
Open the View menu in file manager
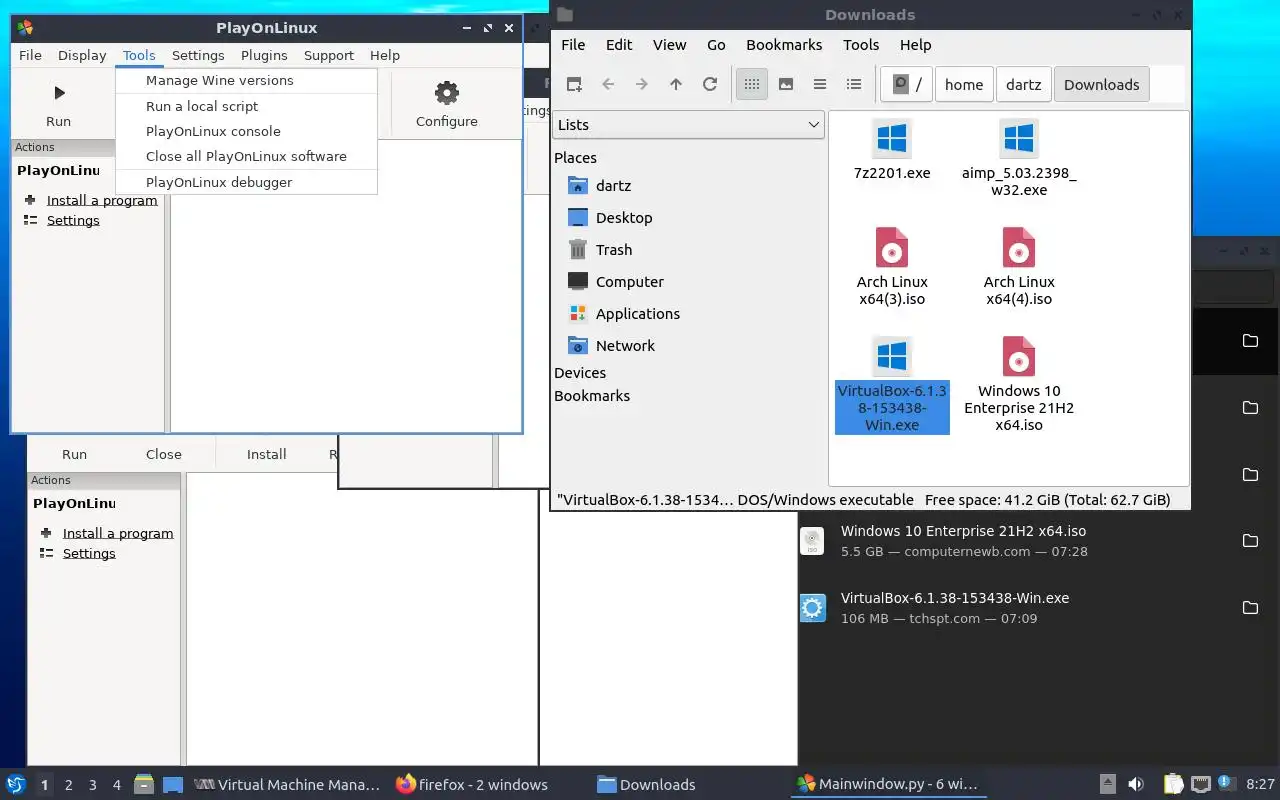(x=669, y=45)
